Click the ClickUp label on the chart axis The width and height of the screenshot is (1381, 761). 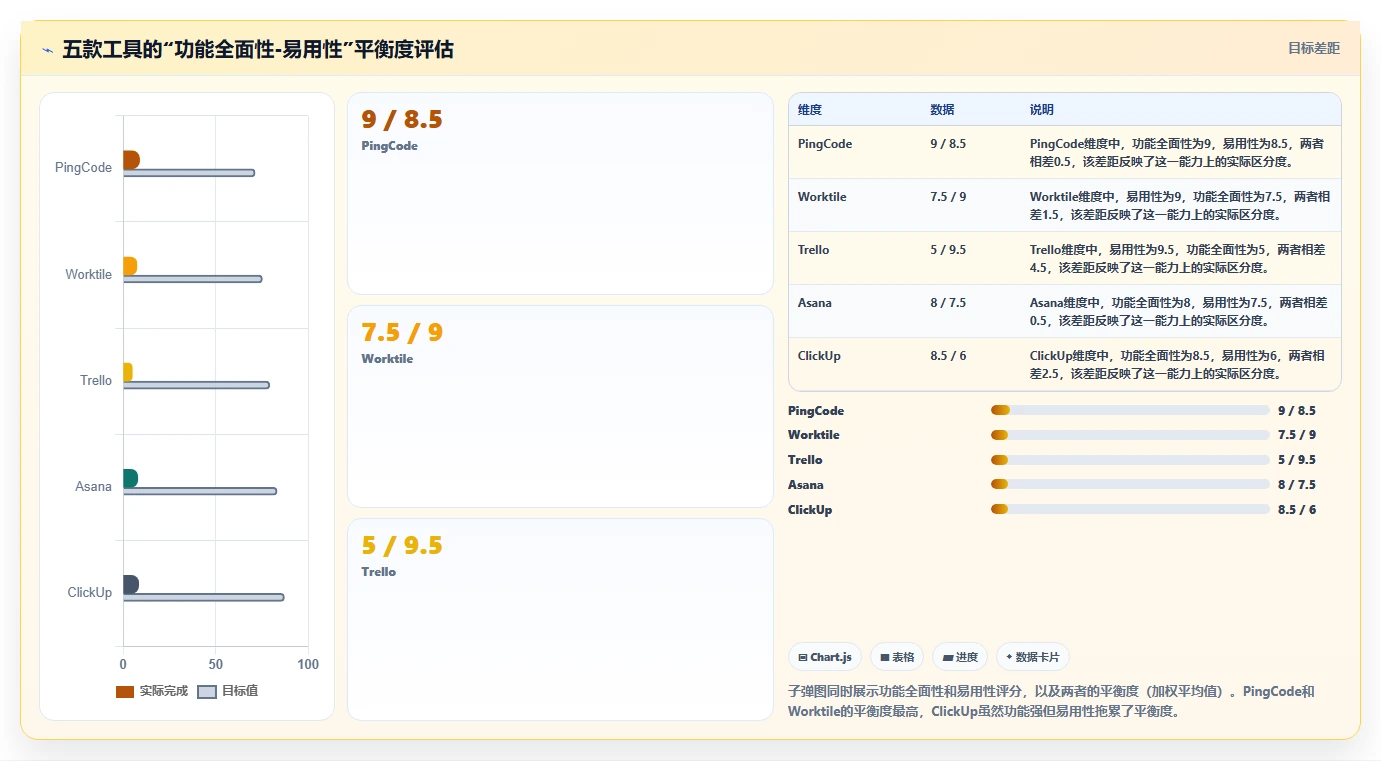coord(90,592)
